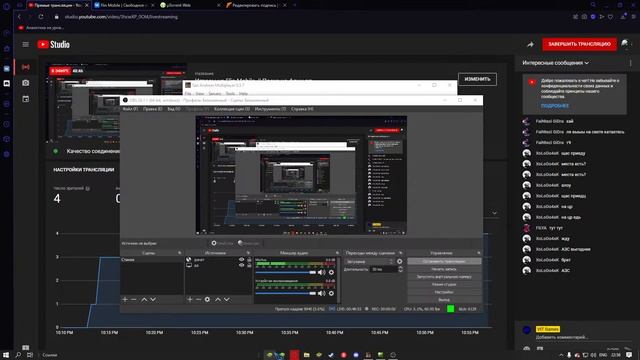The width and height of the screenshot is (640, 360).
Task: Pop out the OBS Scenes dock icon
Action: point(180,253)
